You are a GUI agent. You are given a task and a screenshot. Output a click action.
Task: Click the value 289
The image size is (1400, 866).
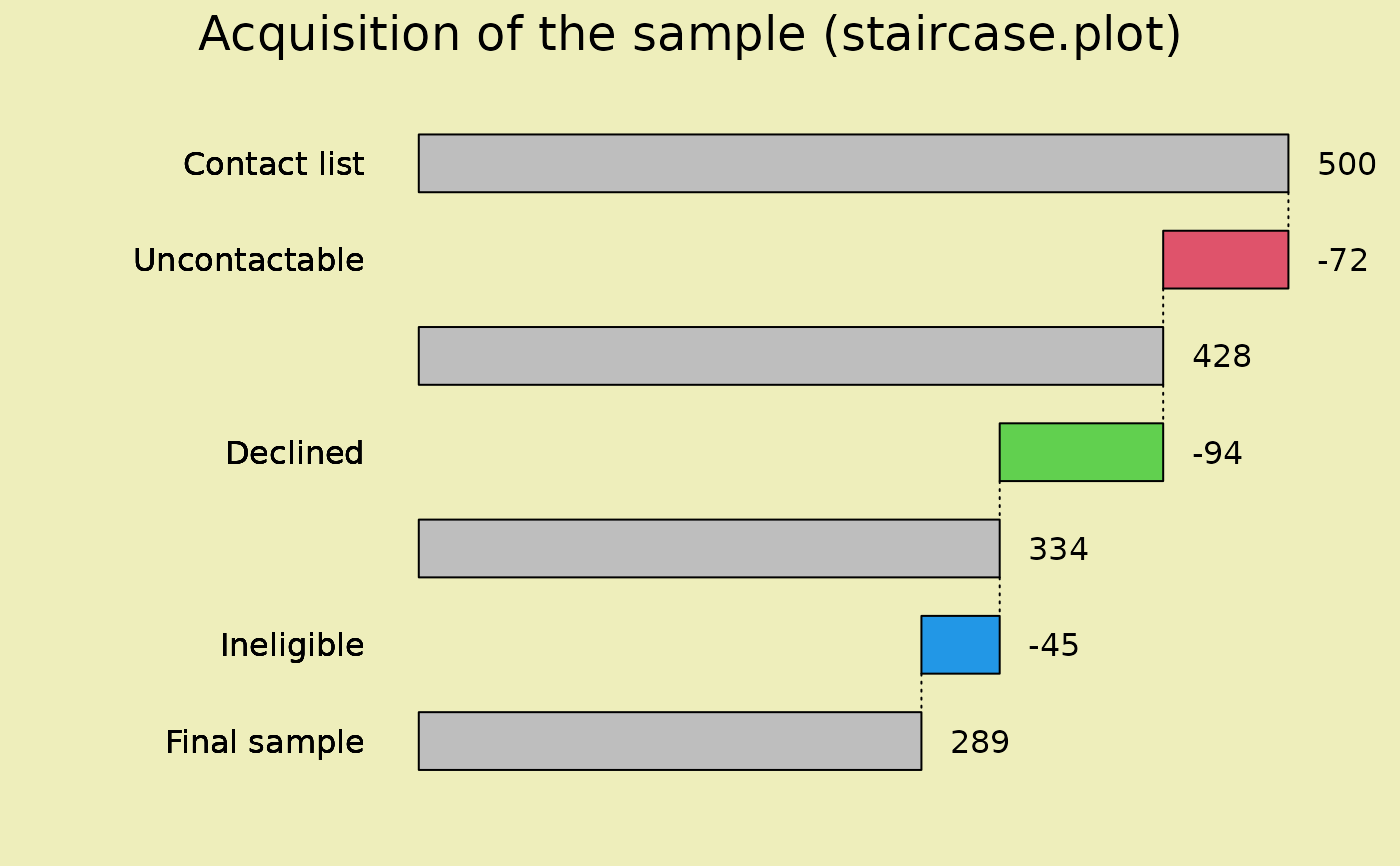point(979,743)
